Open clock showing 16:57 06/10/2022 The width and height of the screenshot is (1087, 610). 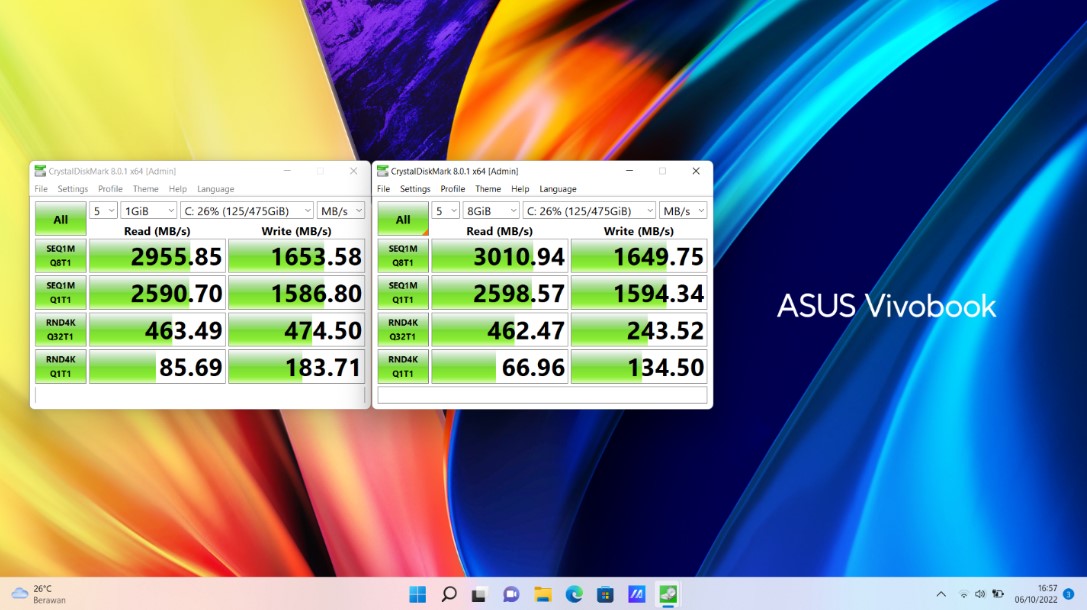tap(1036, 594)
